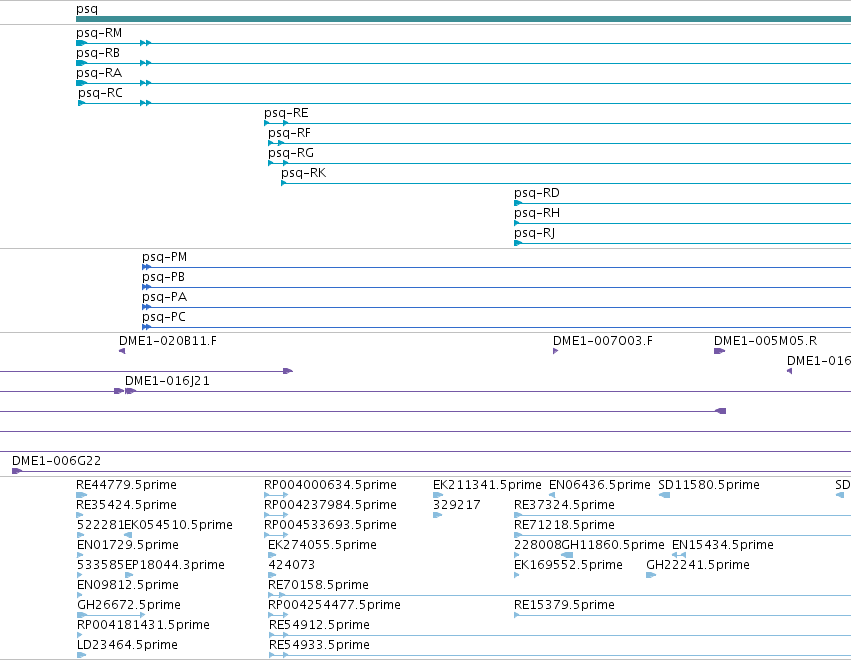Select the LD23464.5prime label
Screen dimensions: 851x660
pyautogui.click(x=128, y=645)
